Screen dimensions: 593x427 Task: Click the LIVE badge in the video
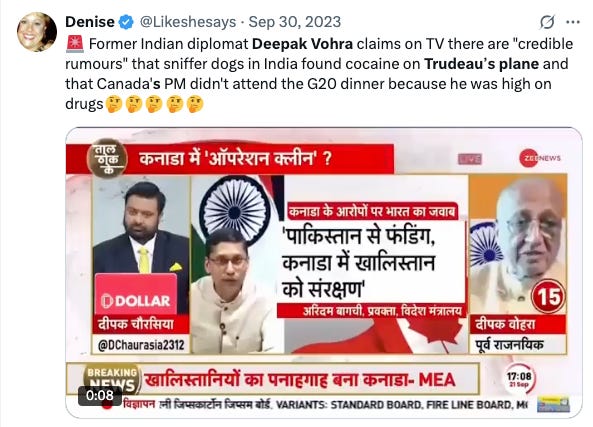pyautogui.click(x=470, y=159)
